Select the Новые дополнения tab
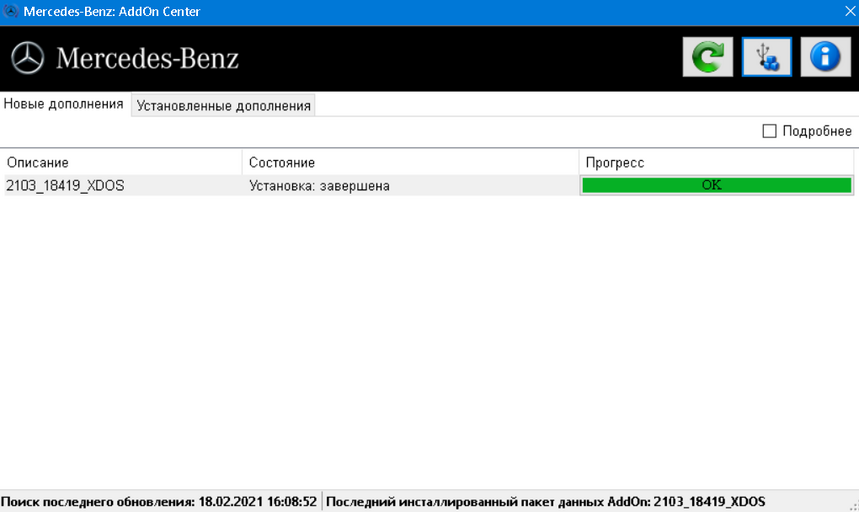The image size is (859, 512). 64,104
